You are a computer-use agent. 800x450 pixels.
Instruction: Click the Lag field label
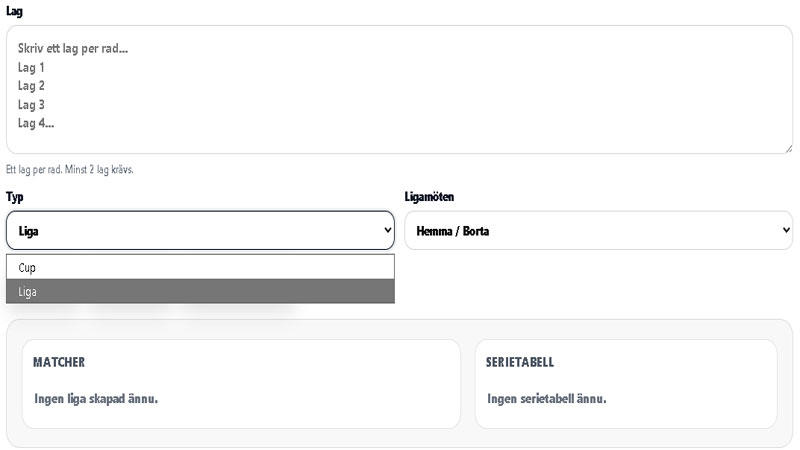(x=14, y=11)
